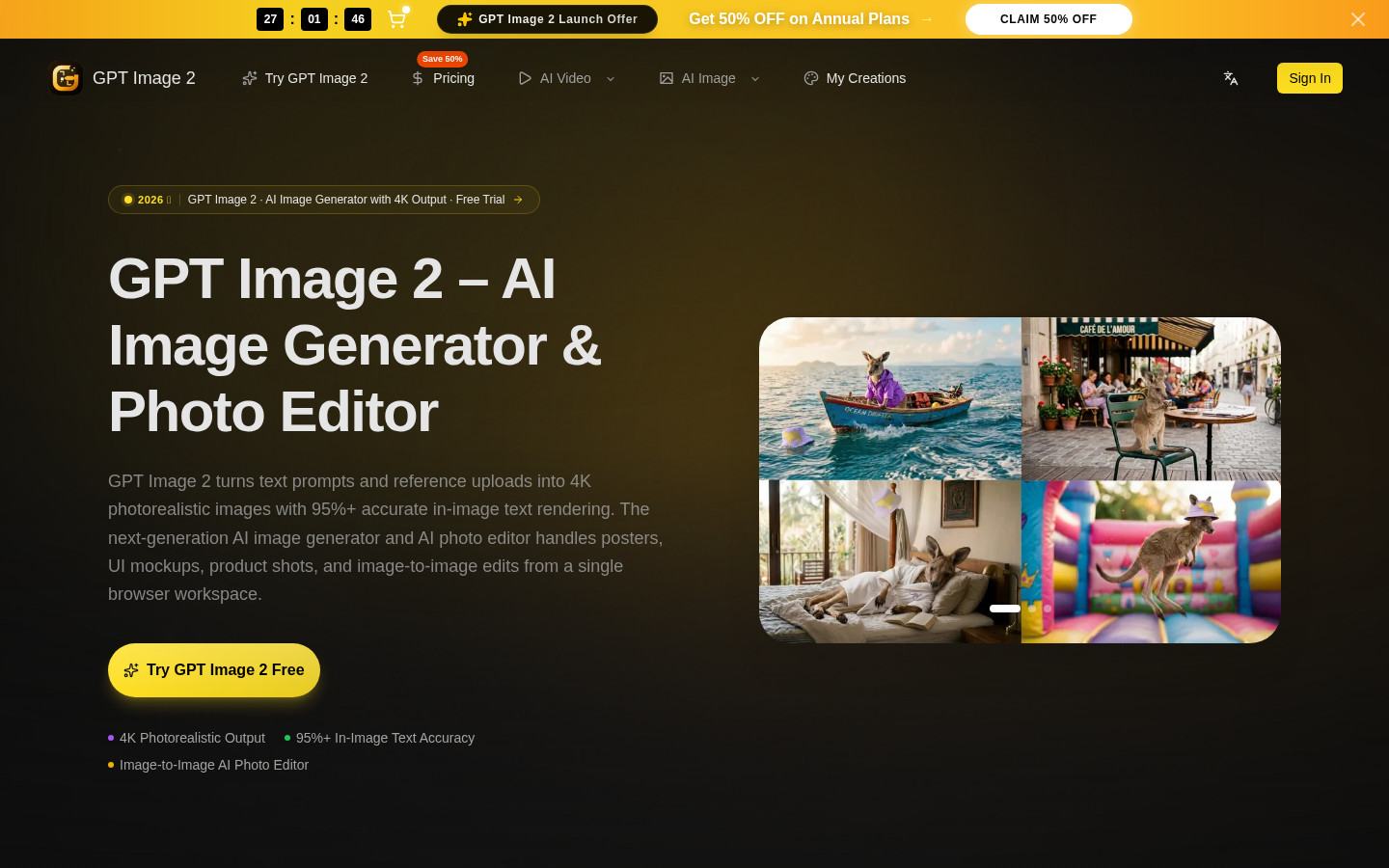
Task: Click the play icon next to AI Video
Action: tap(525, 78)
